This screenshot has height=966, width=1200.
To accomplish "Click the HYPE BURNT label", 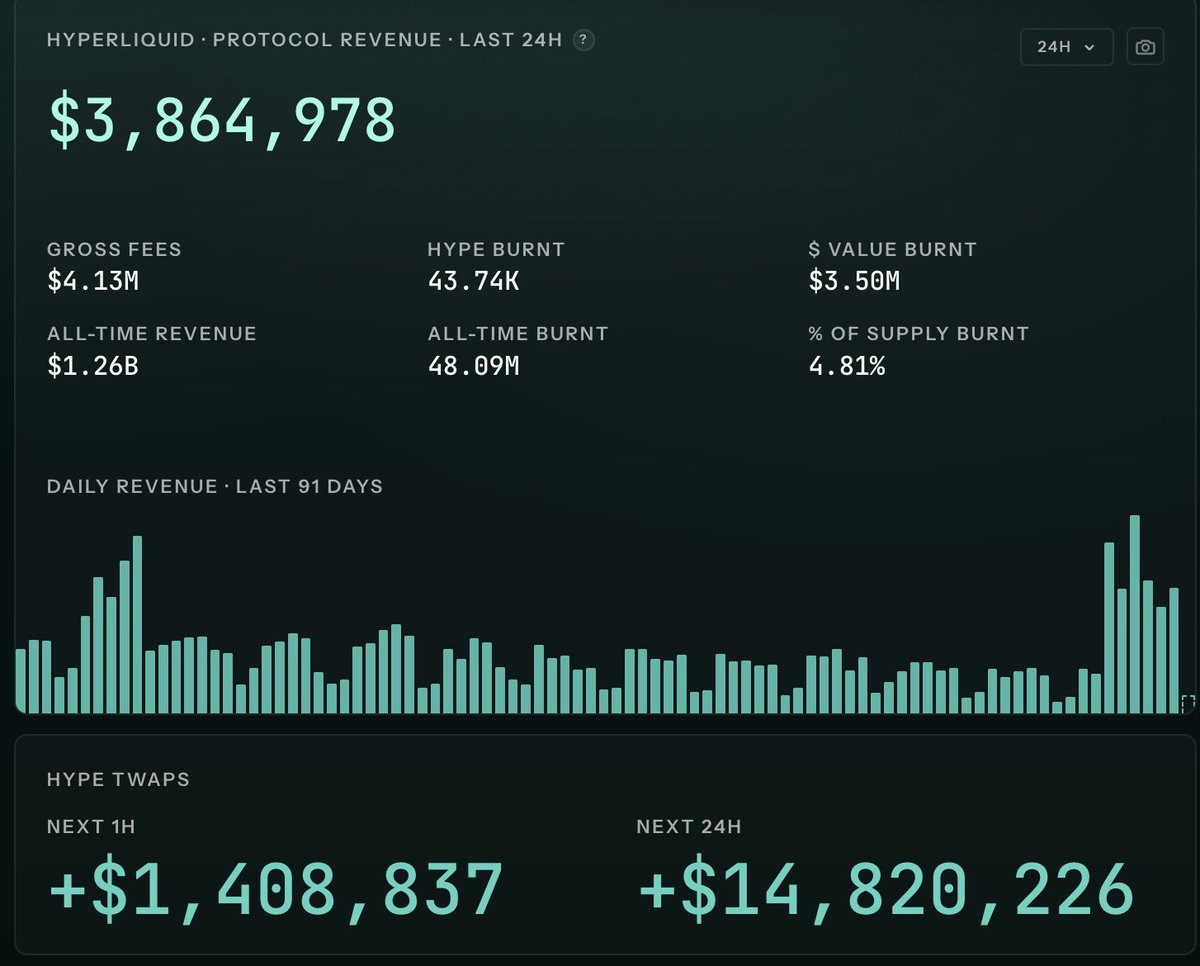I will 496,249.
